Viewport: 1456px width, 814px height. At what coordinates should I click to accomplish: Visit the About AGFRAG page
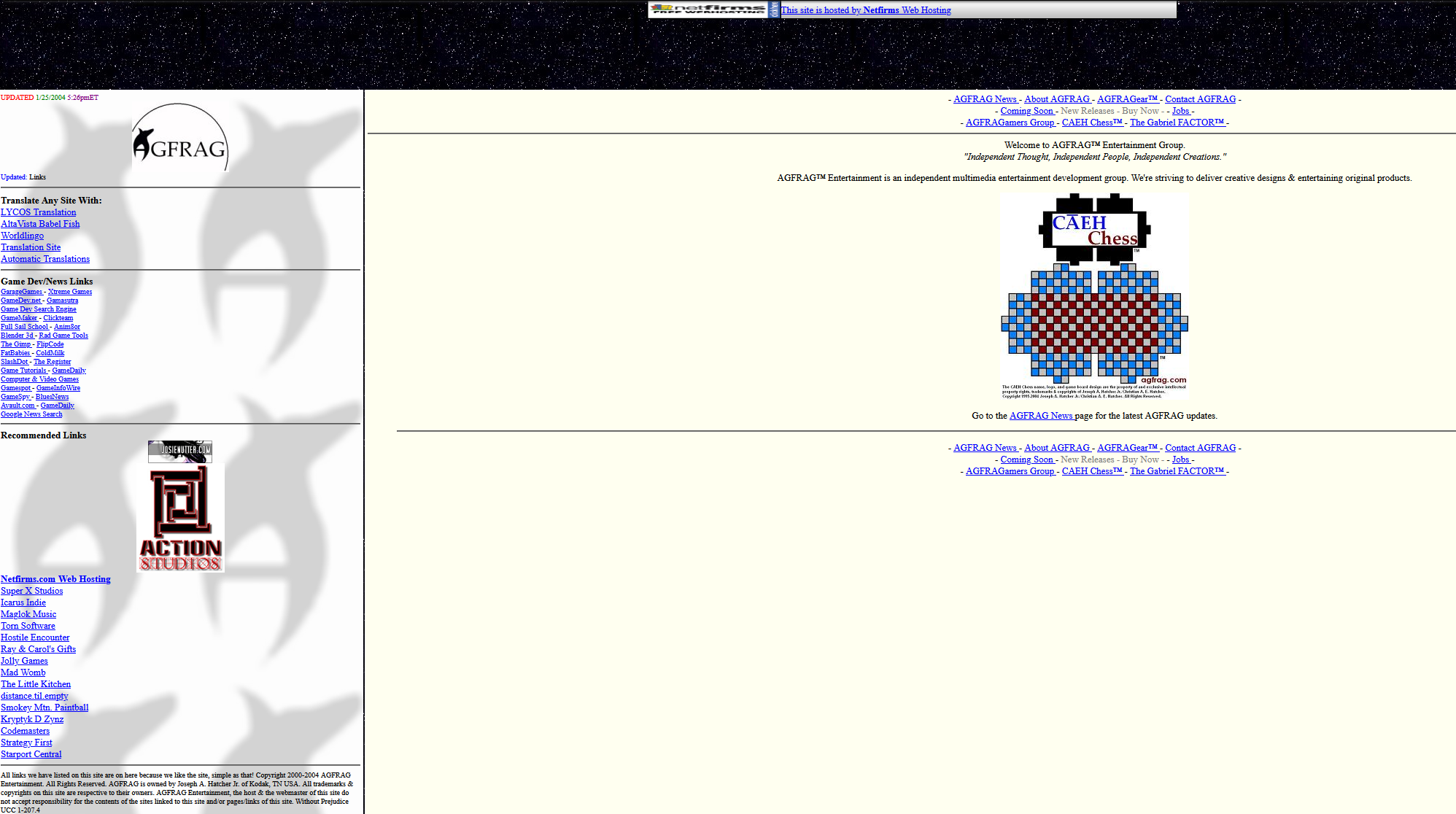(x=1057, y=98)
